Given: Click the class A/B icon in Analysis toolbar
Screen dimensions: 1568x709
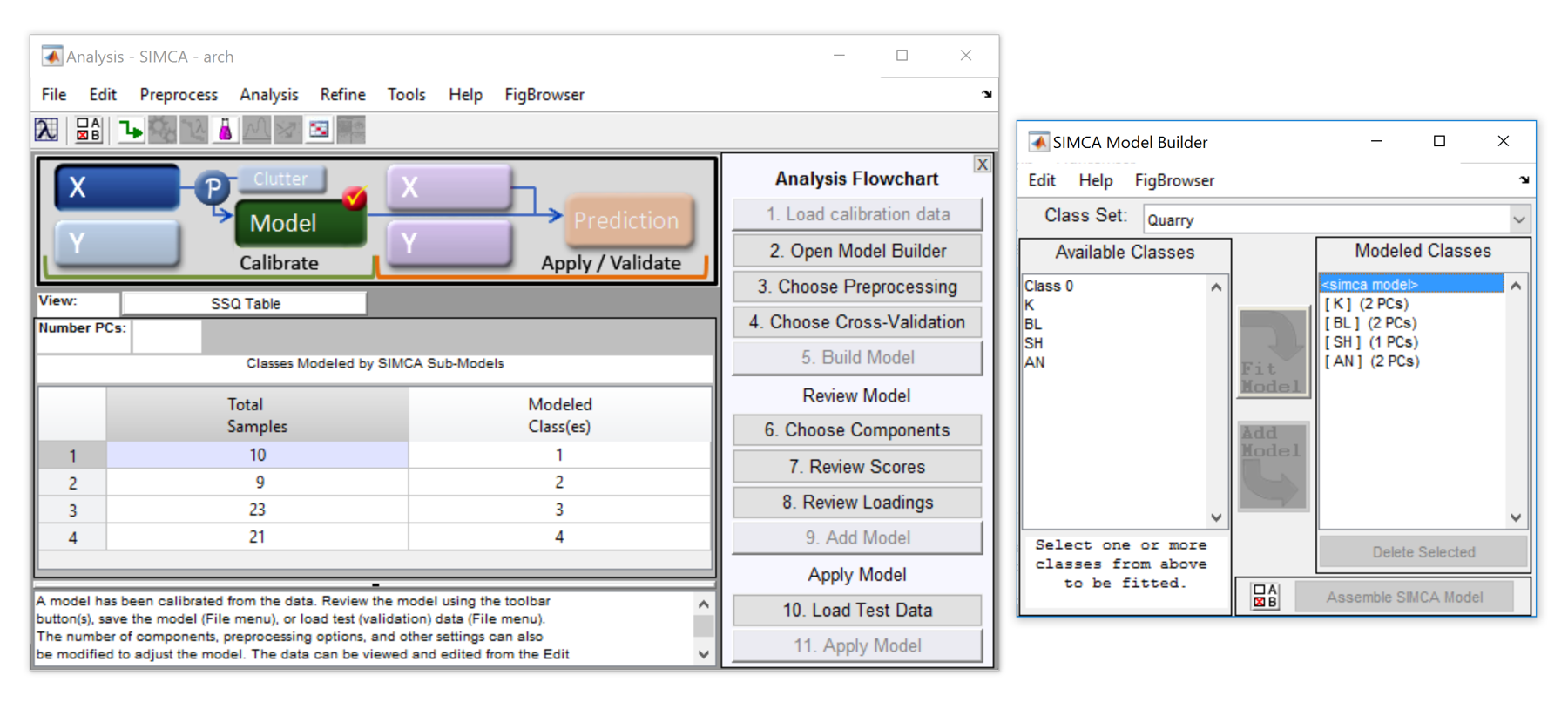Looking at the screenshot, I should pos(88,131).
